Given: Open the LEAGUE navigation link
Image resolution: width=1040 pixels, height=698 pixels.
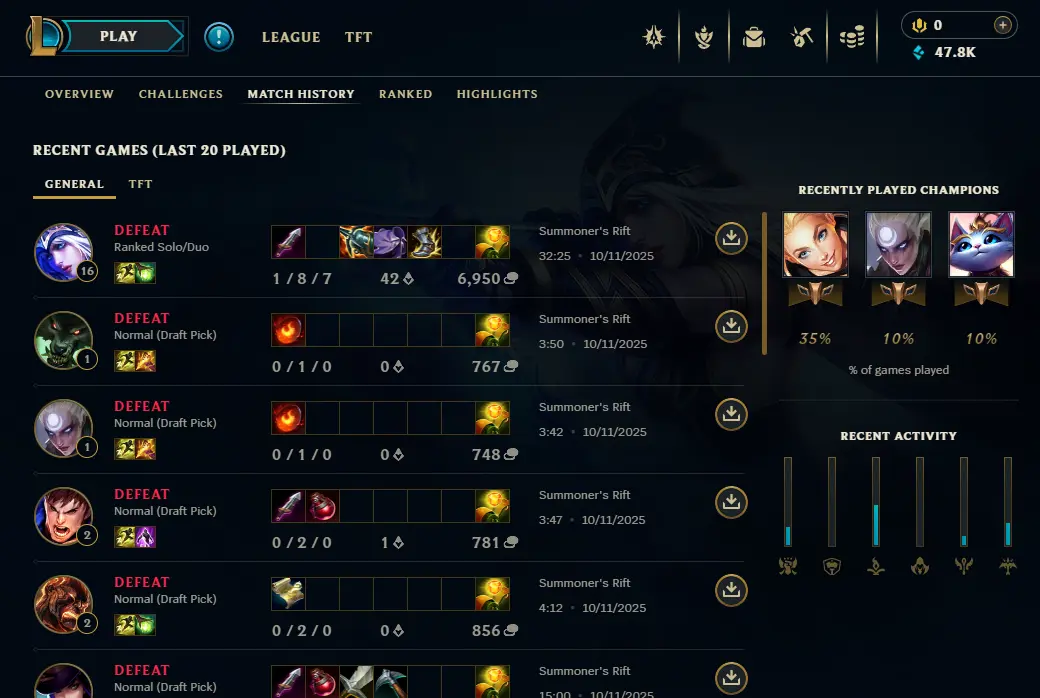Looking at the screenshot, I should 291,37.
